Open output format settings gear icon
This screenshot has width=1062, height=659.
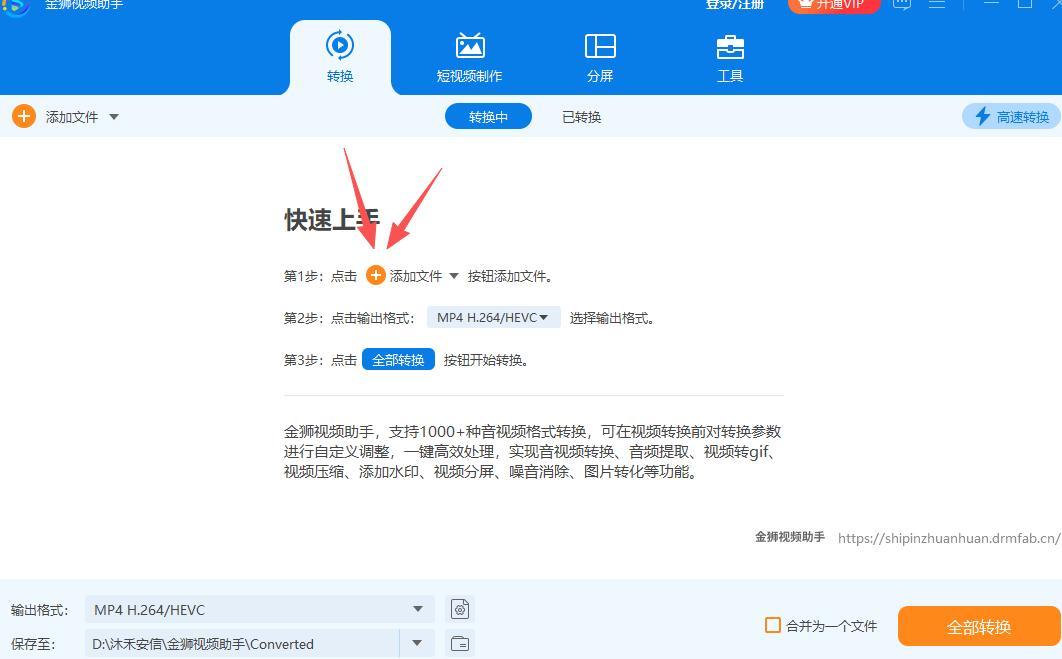460,609
